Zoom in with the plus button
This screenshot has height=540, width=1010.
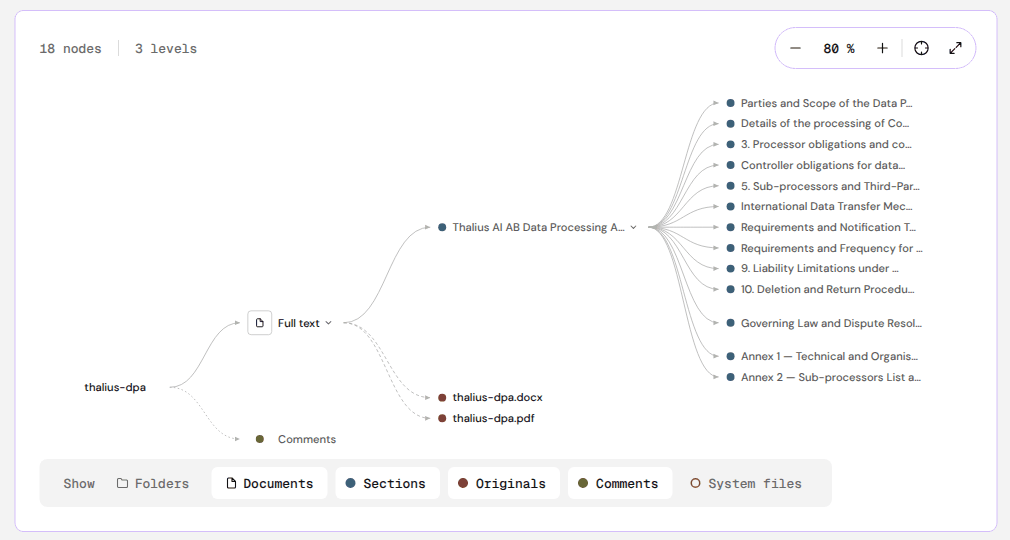point(882,48)
